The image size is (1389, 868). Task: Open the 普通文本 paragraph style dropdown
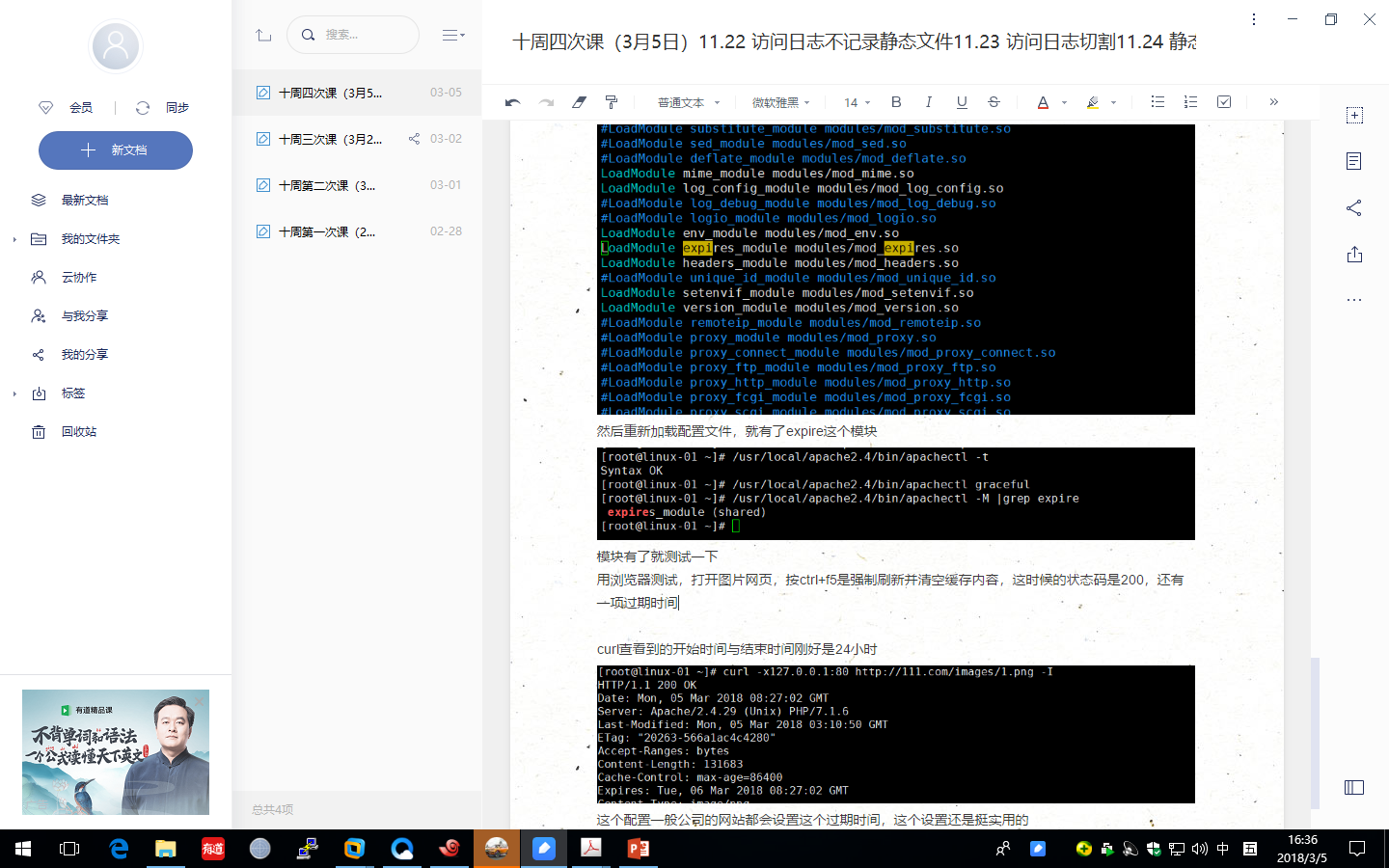(689, 102)
